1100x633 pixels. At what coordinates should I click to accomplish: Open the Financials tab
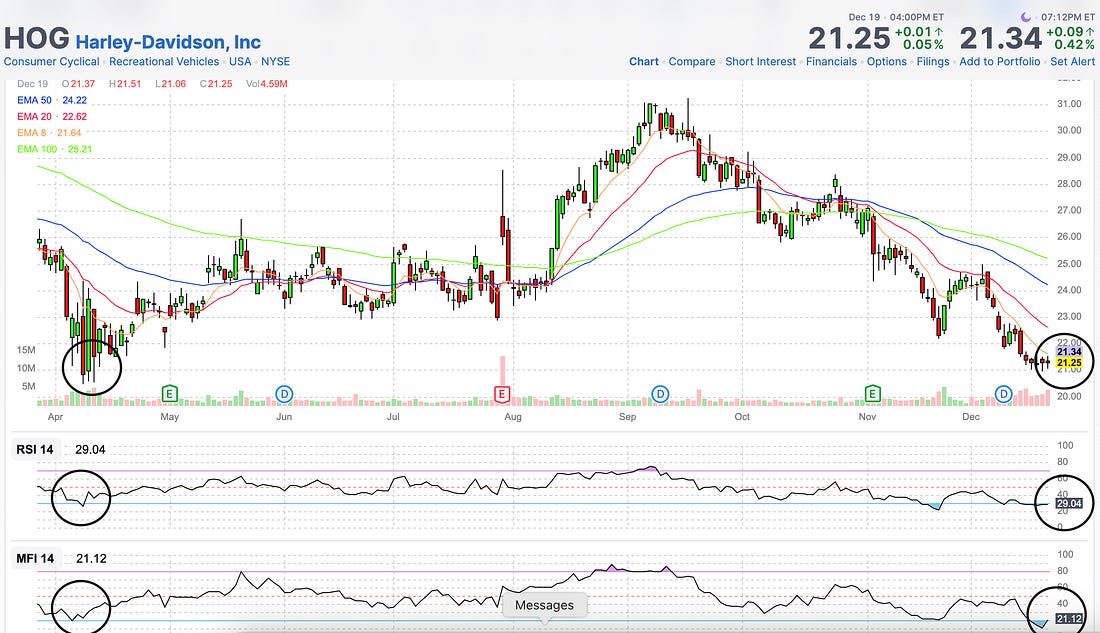click(x=831, y=62)
